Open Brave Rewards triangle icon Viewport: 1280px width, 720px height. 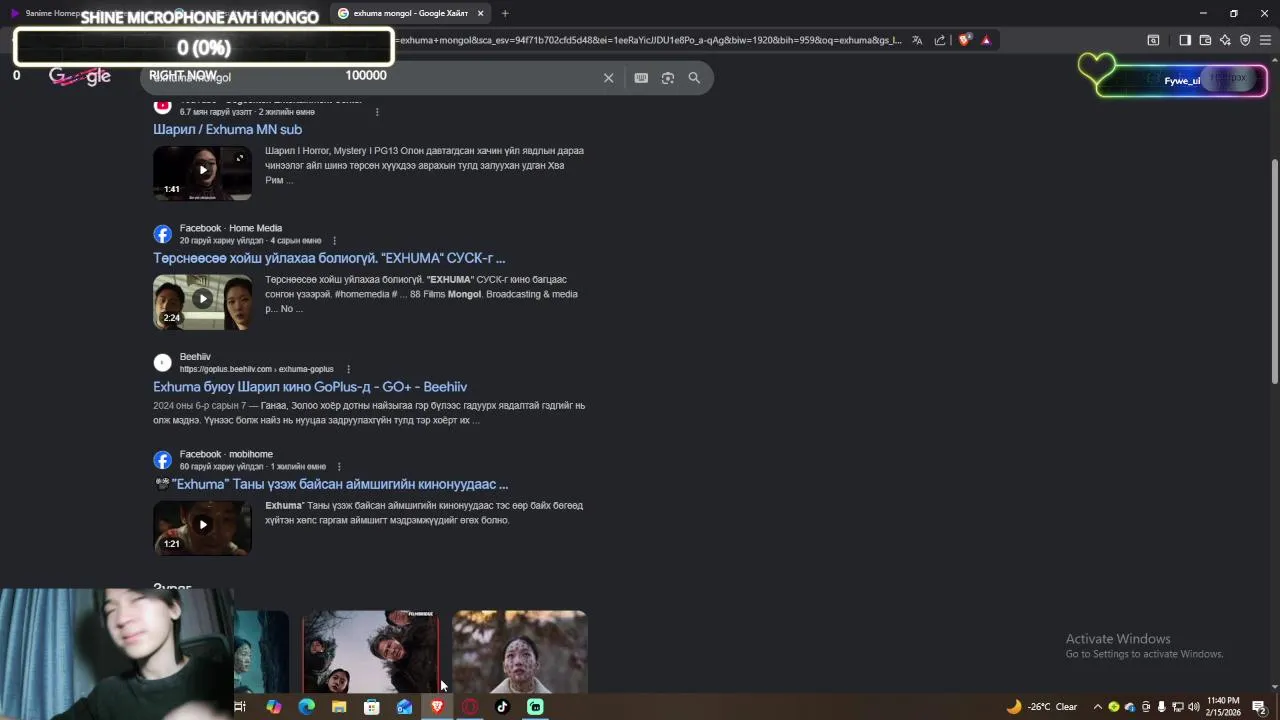(986, 40)
